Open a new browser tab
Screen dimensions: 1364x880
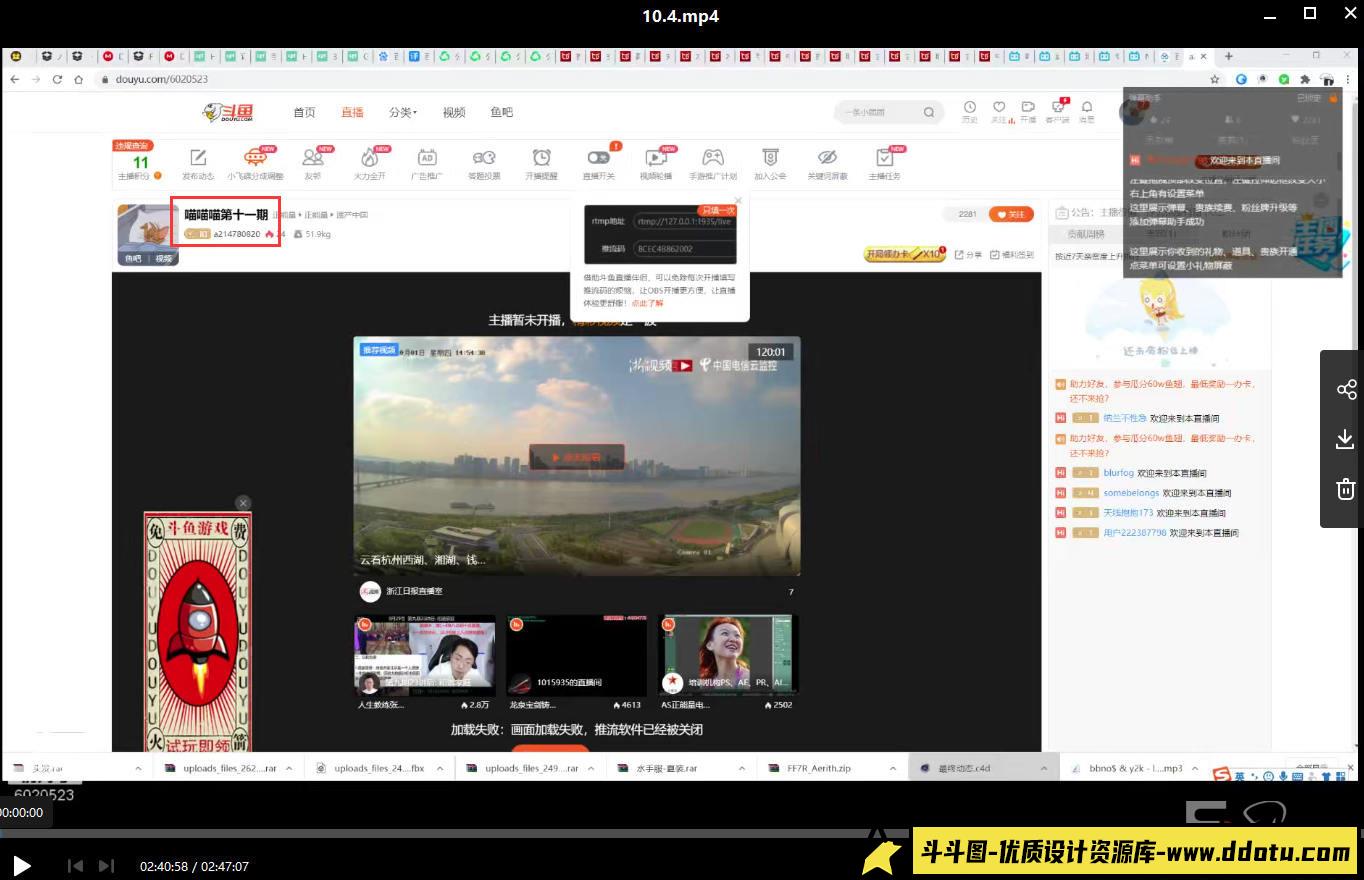(1229, 56)
